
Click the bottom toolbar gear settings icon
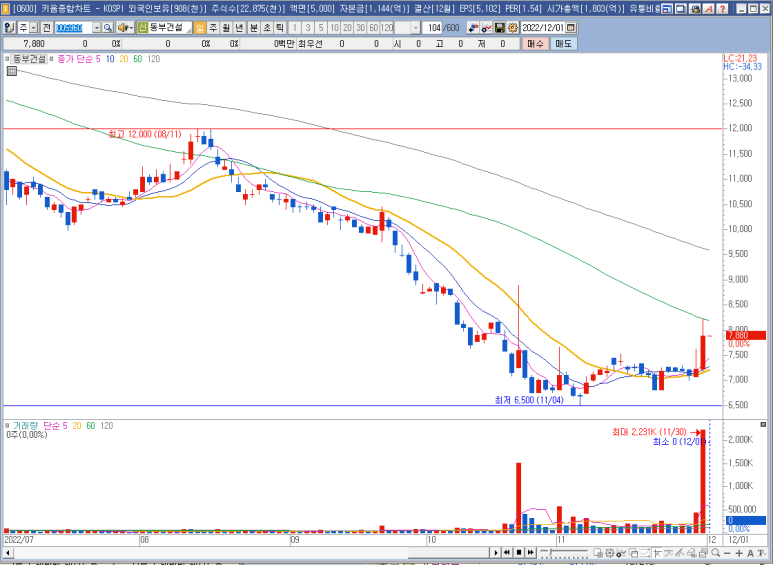(x=610, y=553)
